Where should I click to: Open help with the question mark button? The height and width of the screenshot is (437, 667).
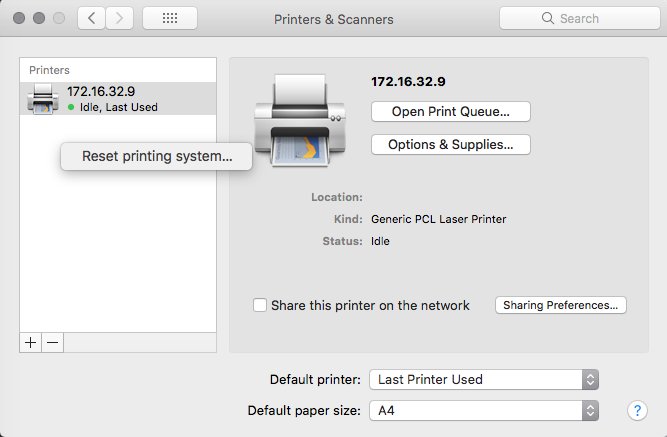[637, 411]
